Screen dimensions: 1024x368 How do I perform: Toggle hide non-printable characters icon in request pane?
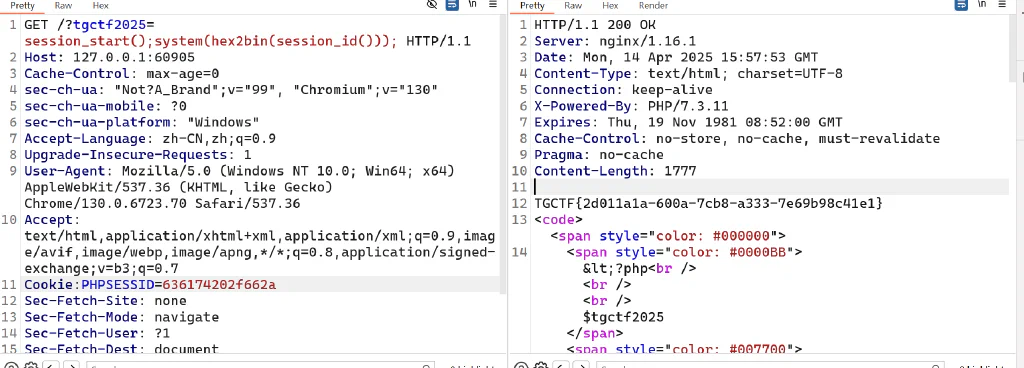coord(432,5)
